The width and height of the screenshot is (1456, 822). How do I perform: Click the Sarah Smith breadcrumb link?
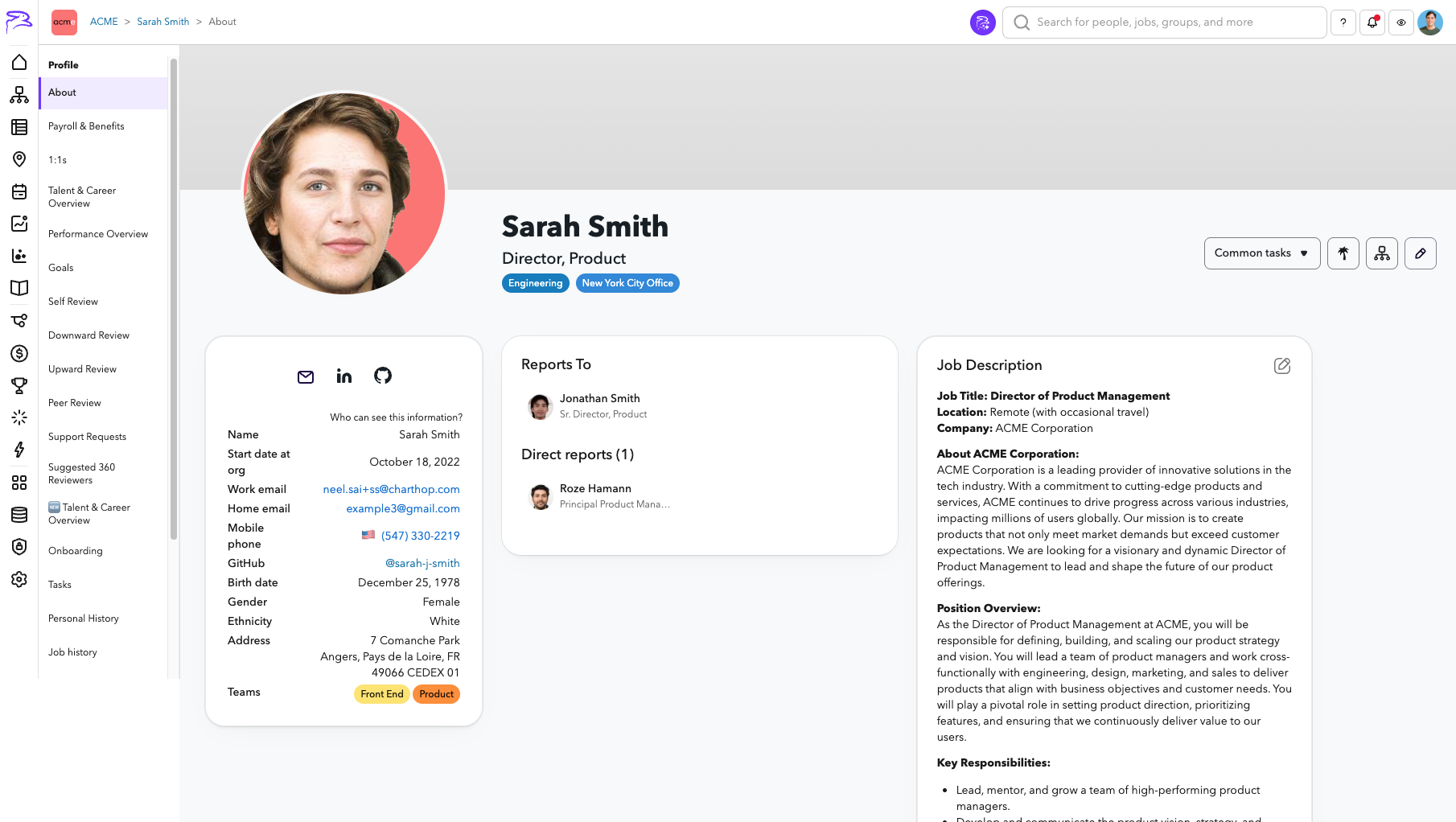(x=163, y=22)
